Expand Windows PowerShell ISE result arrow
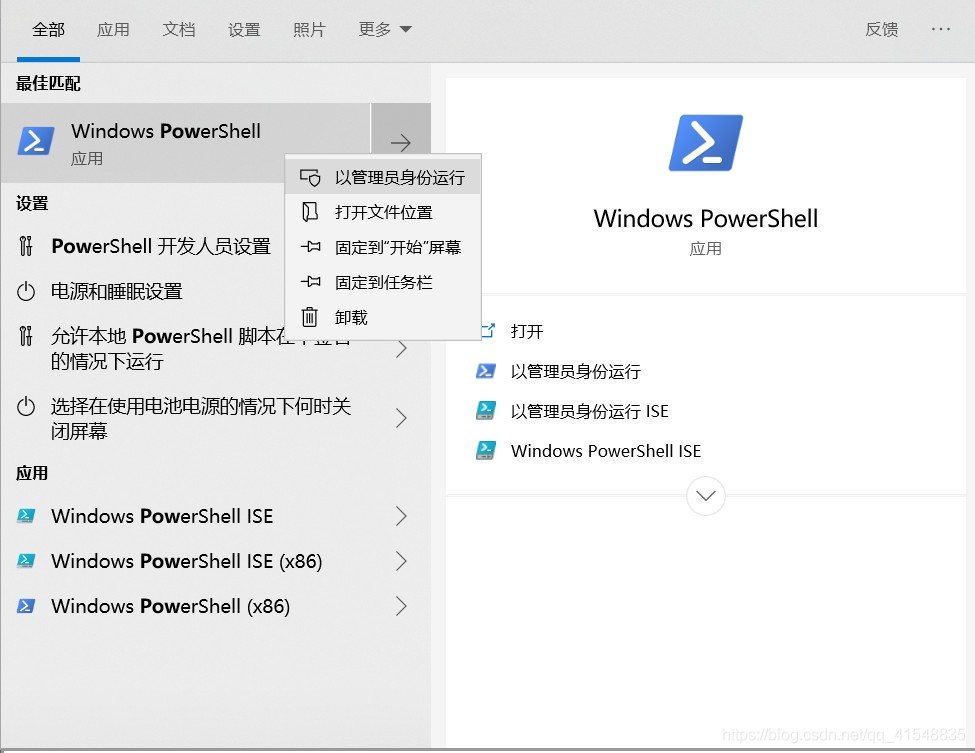975x753 pixels. [x=401, y=516]
